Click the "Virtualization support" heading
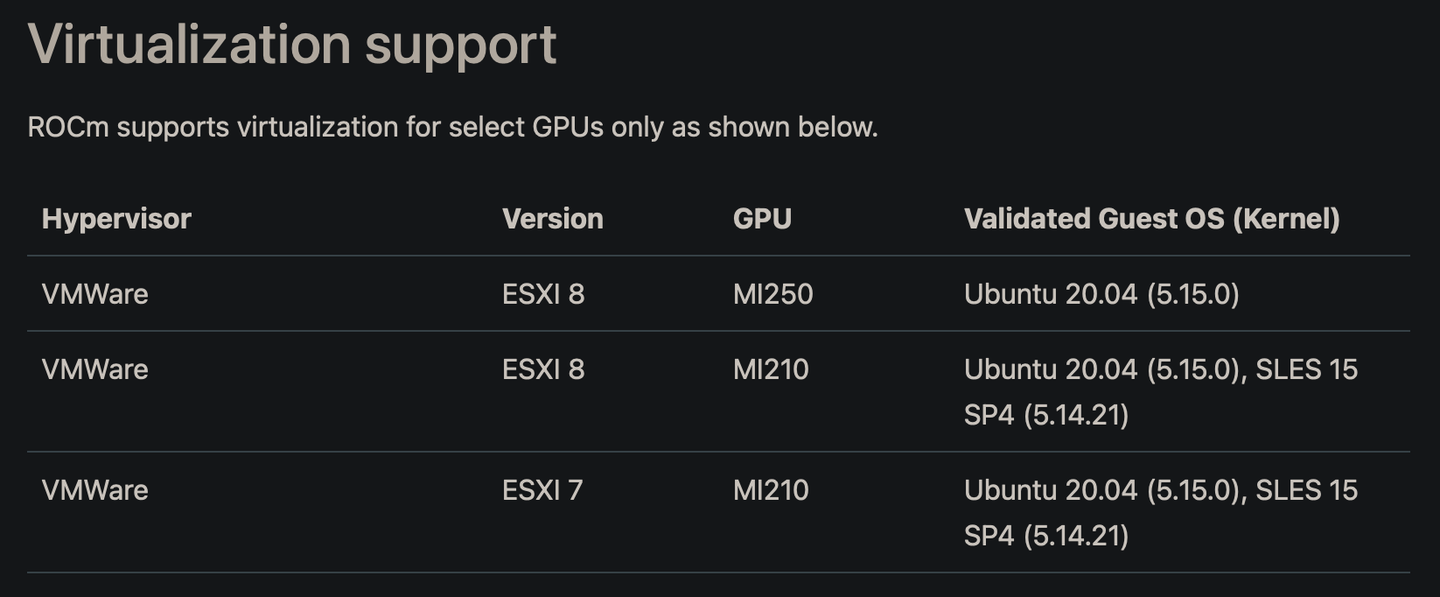This screenshot has width=1440, height=597. coord(291,45)
